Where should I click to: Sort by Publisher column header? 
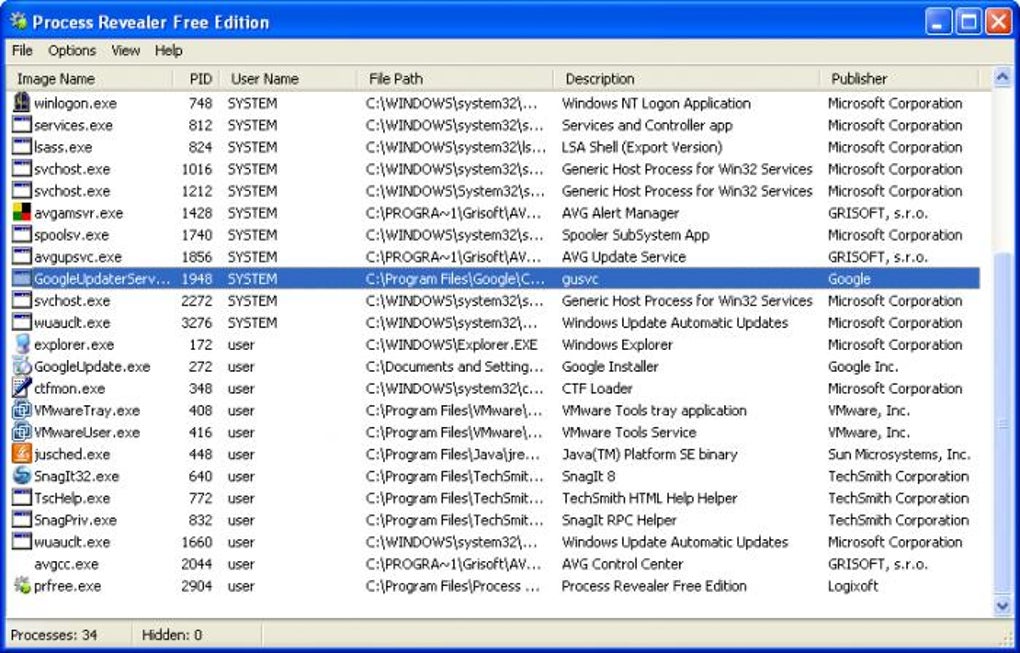click(900, 79)
